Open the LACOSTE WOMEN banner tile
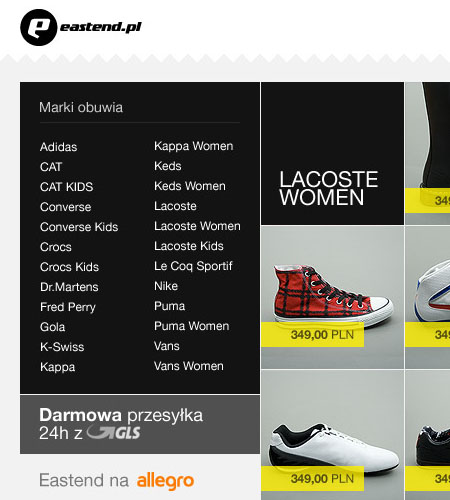 pos(332,153)
